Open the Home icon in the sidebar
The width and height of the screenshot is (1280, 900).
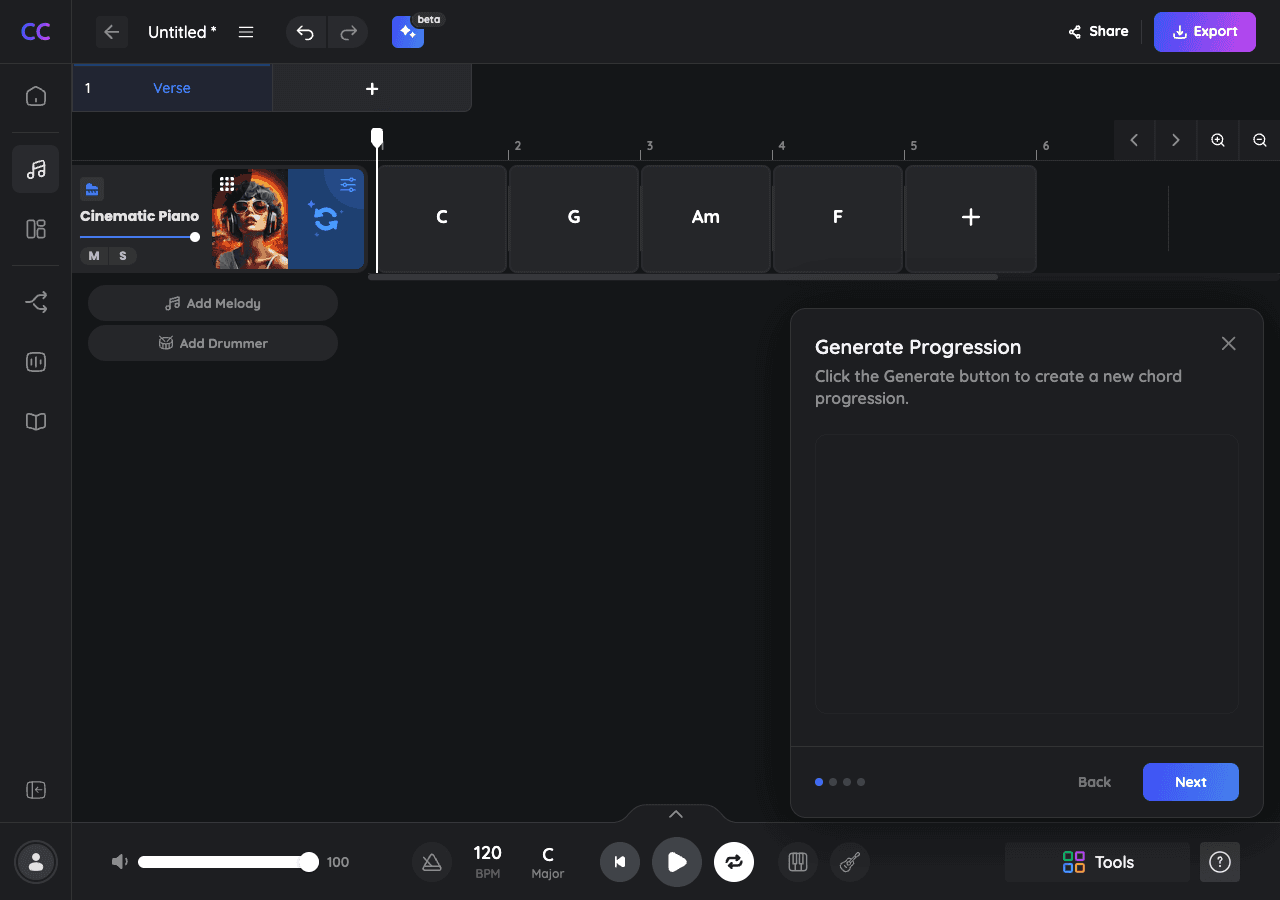point(36,96)
